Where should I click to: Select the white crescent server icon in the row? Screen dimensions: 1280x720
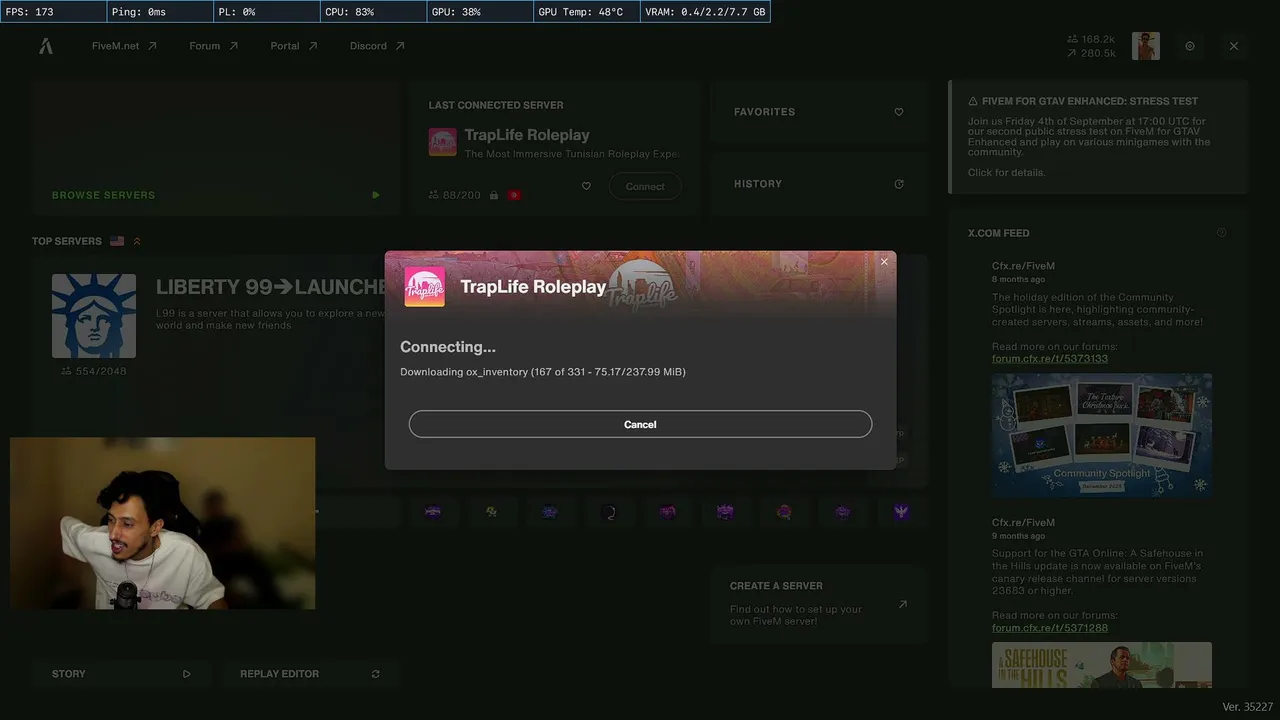tap(610, 512)
